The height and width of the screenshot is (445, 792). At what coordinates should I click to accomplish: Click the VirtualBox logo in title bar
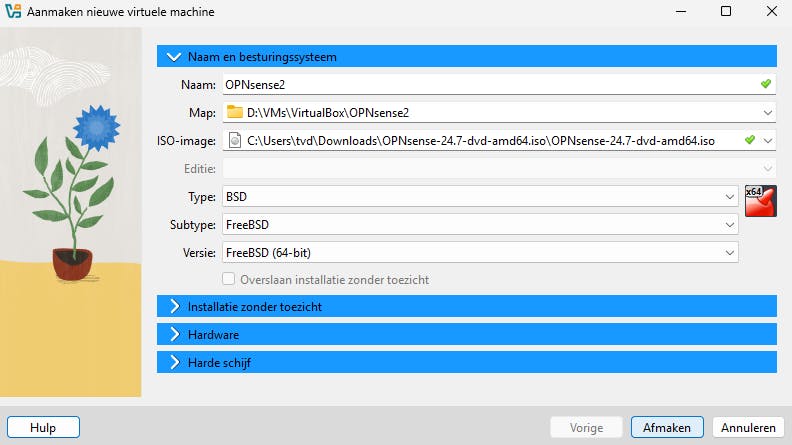click(13, 11)
